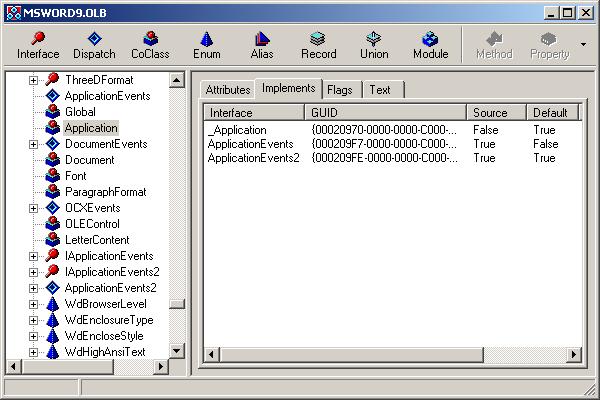The height and width of the screenshot is (400, 600).
Task: Expand the OCXEvents tree node
Action: pos(34,208)
